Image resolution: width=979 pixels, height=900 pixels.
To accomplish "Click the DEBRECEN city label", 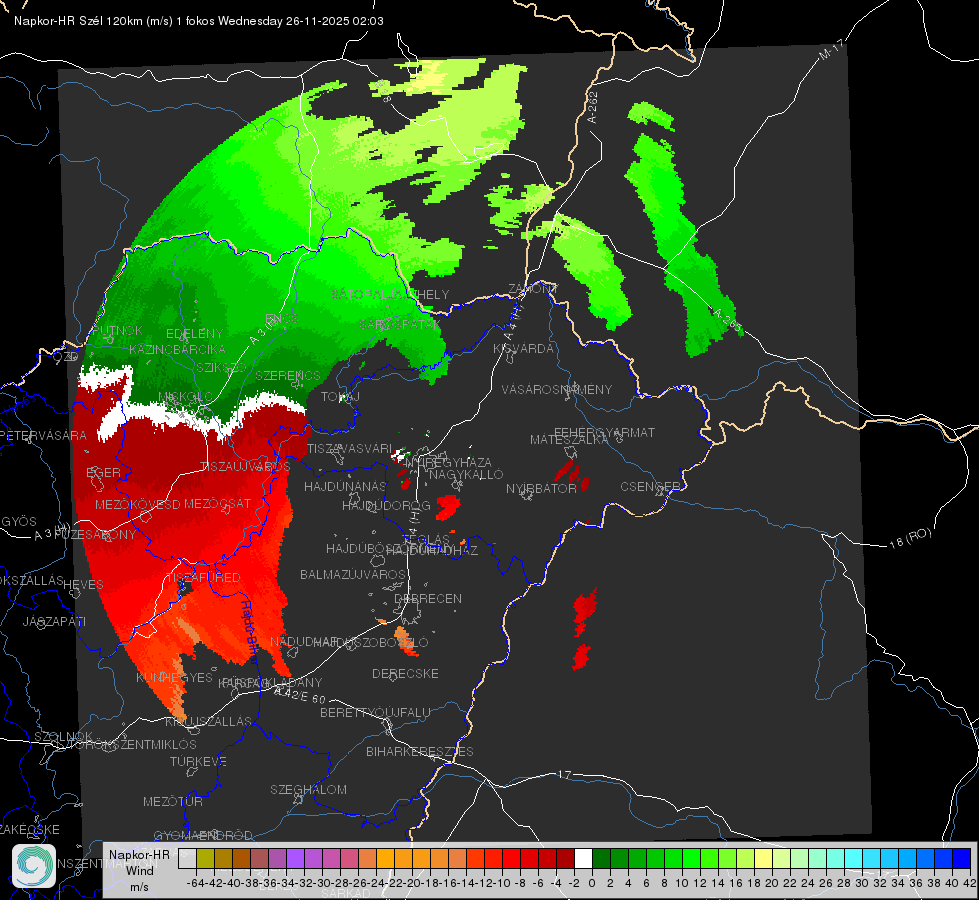I will (x=428, y=598).
